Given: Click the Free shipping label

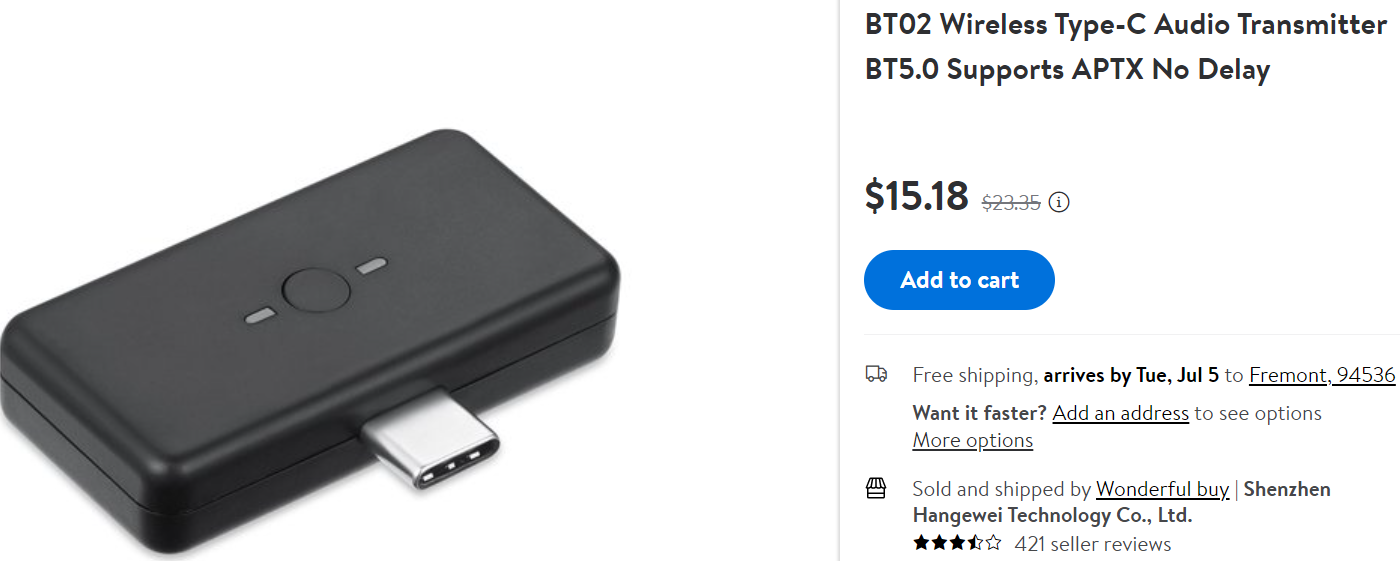Looking at the screenshot, I should click(x=973, y=375).
